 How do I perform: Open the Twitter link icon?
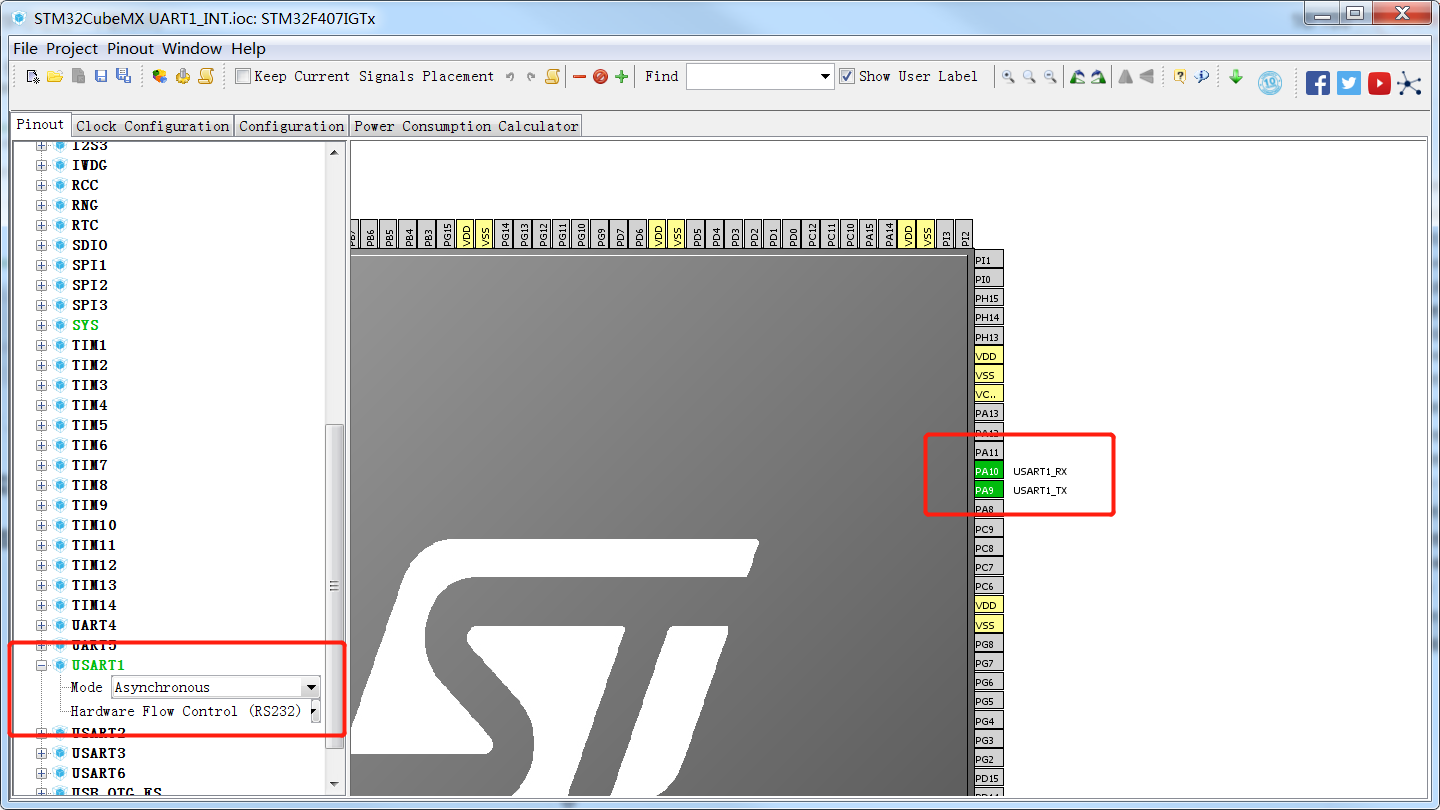point(1349,83)
